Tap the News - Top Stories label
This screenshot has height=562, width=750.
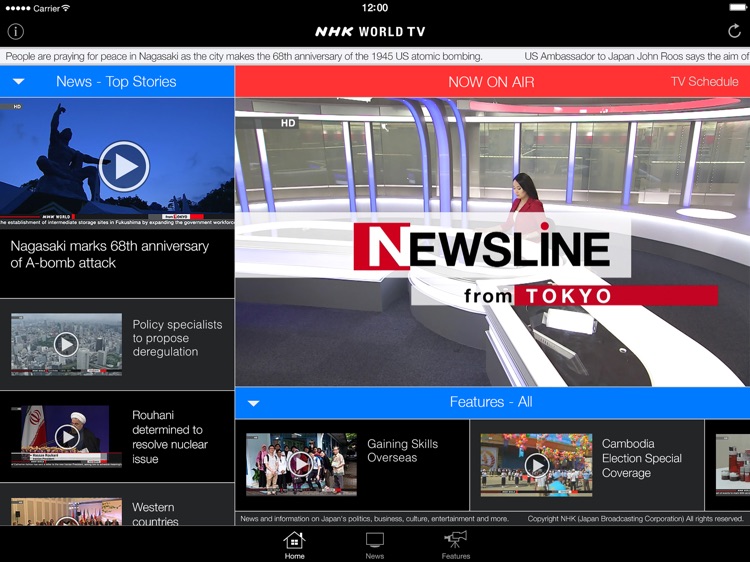click(116, 81)
